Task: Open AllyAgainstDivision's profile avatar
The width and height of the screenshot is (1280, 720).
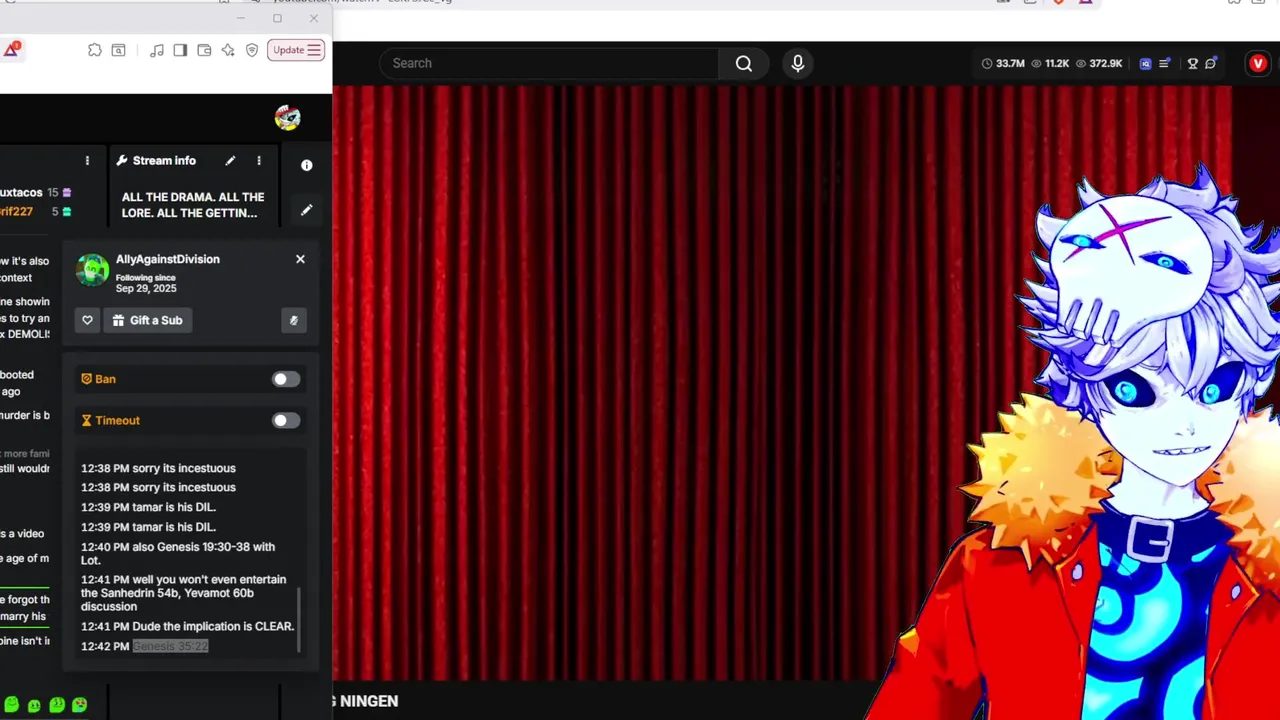Action: [x=93, y=270]
